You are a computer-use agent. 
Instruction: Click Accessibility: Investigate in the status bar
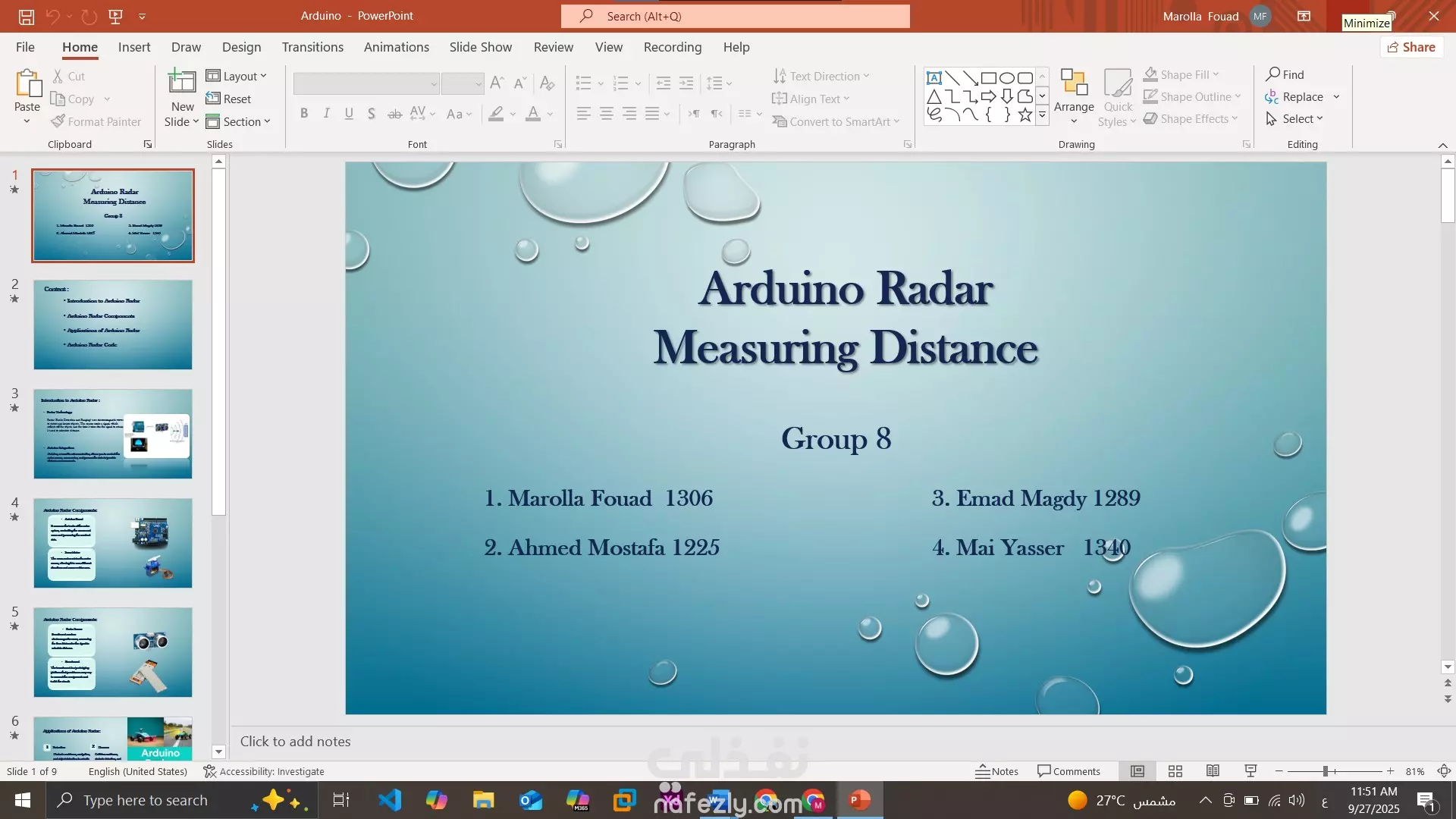(x=264, y=771)
